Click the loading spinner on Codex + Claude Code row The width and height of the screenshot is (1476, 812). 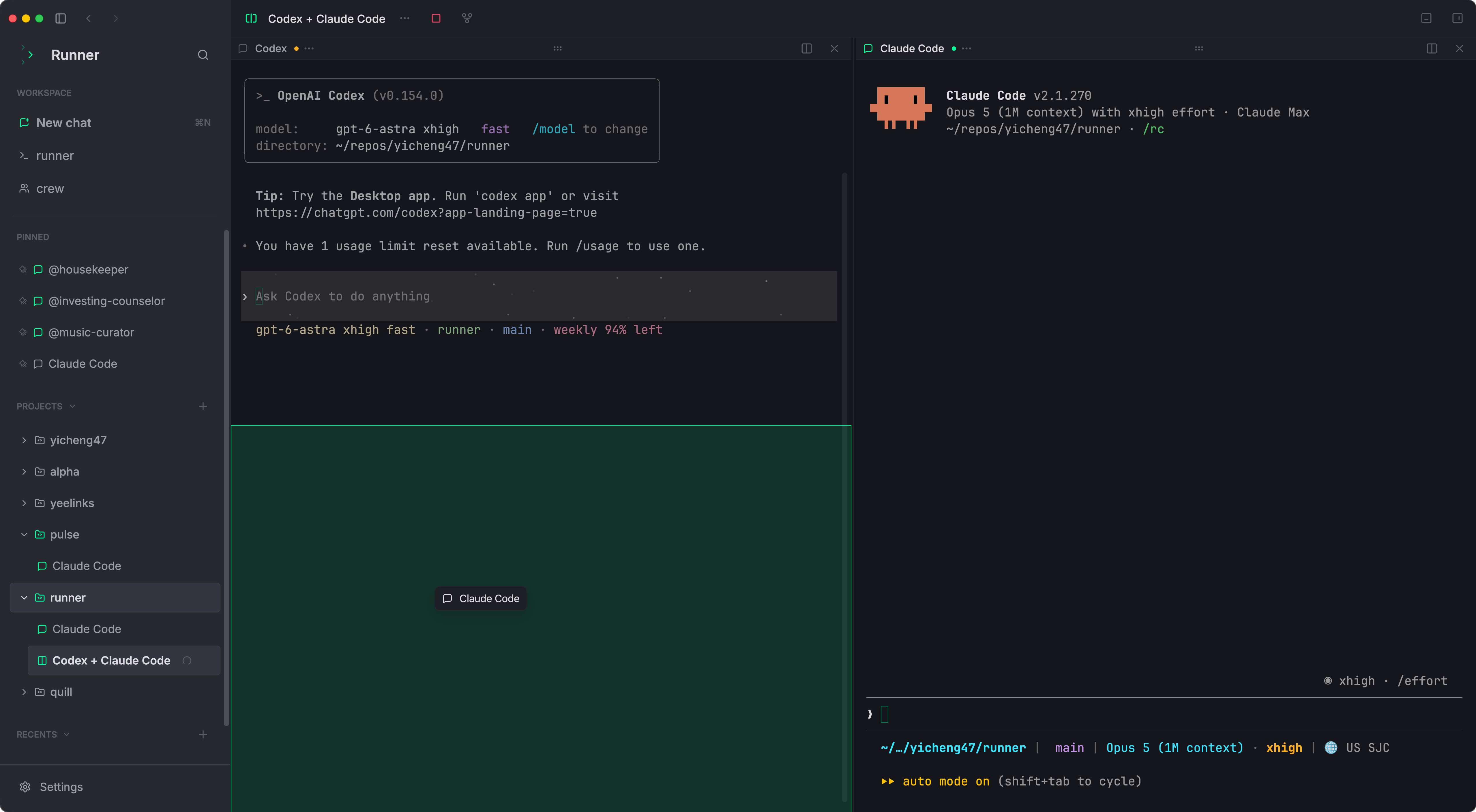coord(187,660)
